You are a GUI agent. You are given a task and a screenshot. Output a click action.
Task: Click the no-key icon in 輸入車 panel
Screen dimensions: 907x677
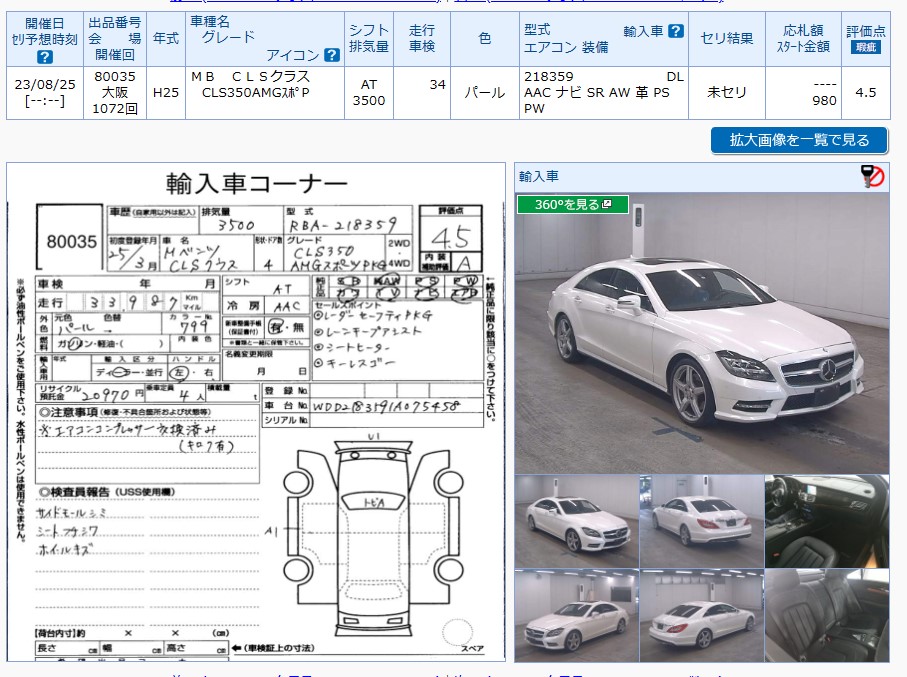coord(872,176)
